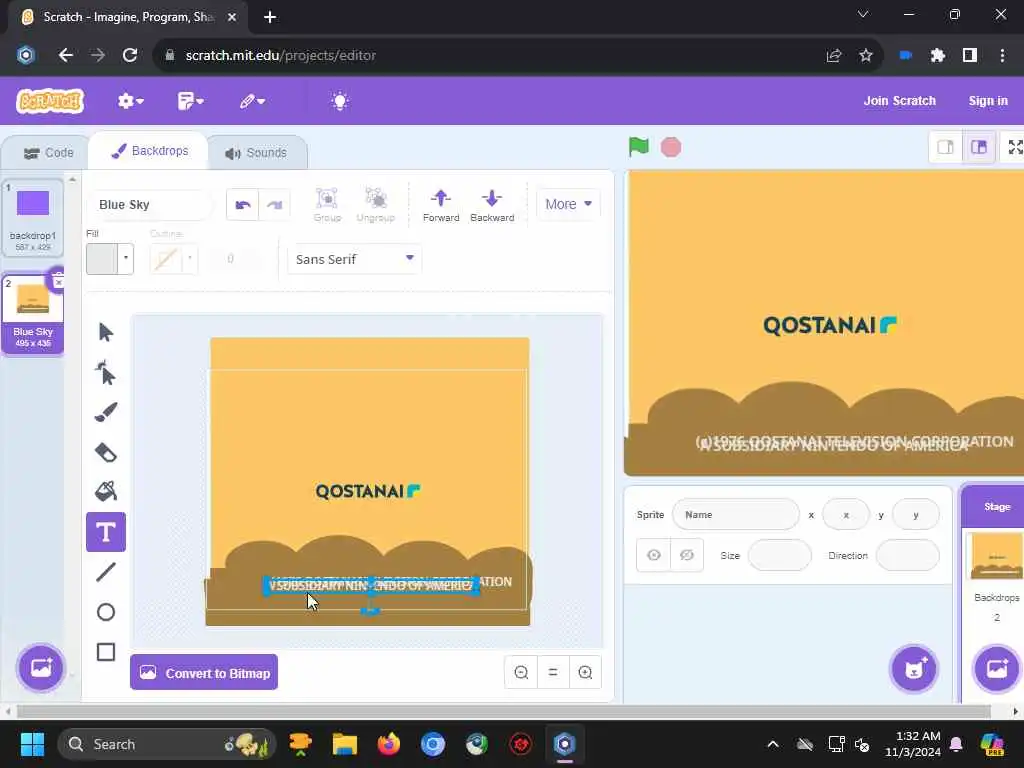Click the Redo arrow button
Viewport: 1024px width, 768px height.
click(274, 205)
